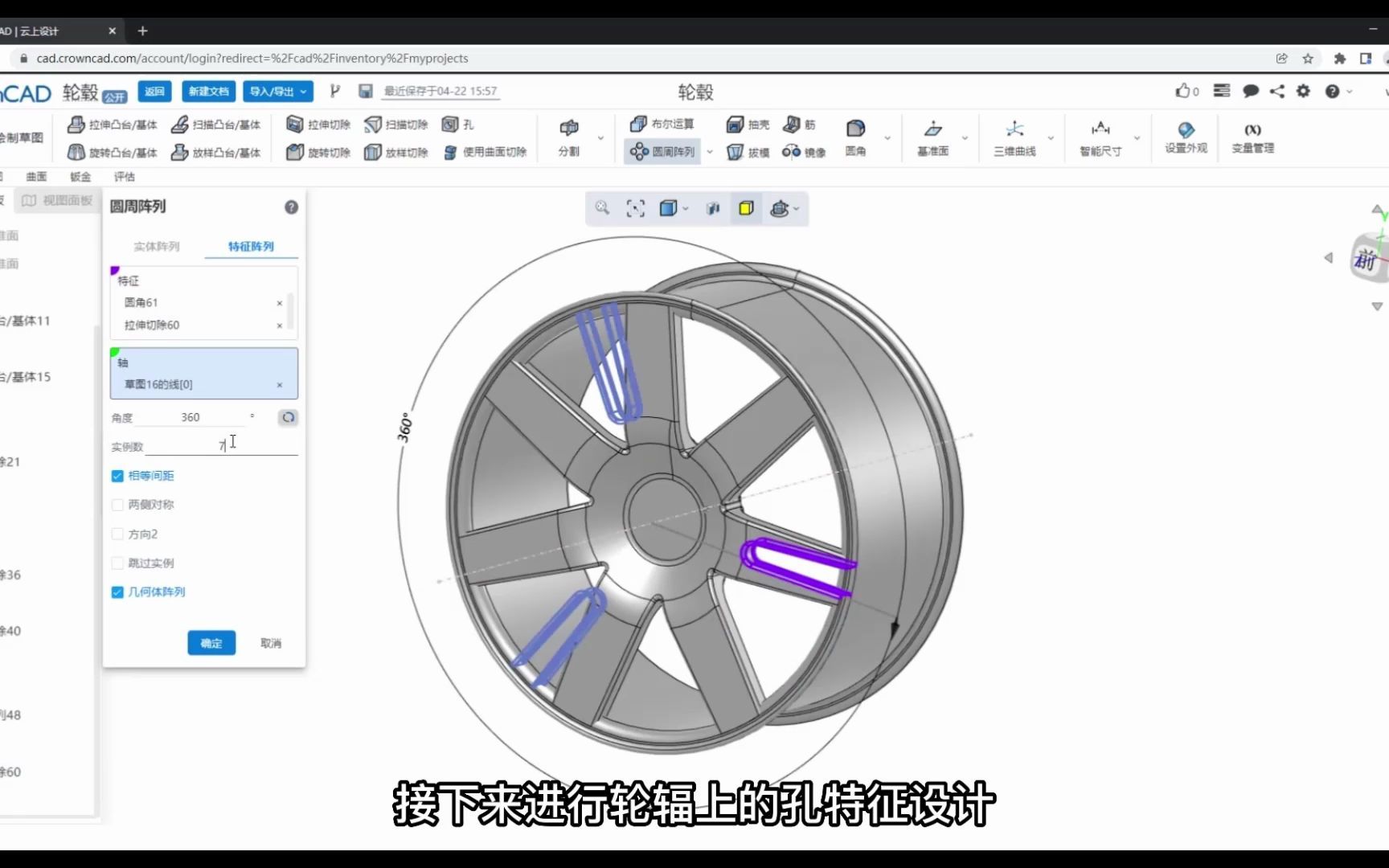Screen dimensions: 1389x868
Task: Open the 智能尺寸 (Smart Dimension) tool
Action: click(x=1099, y=137)
